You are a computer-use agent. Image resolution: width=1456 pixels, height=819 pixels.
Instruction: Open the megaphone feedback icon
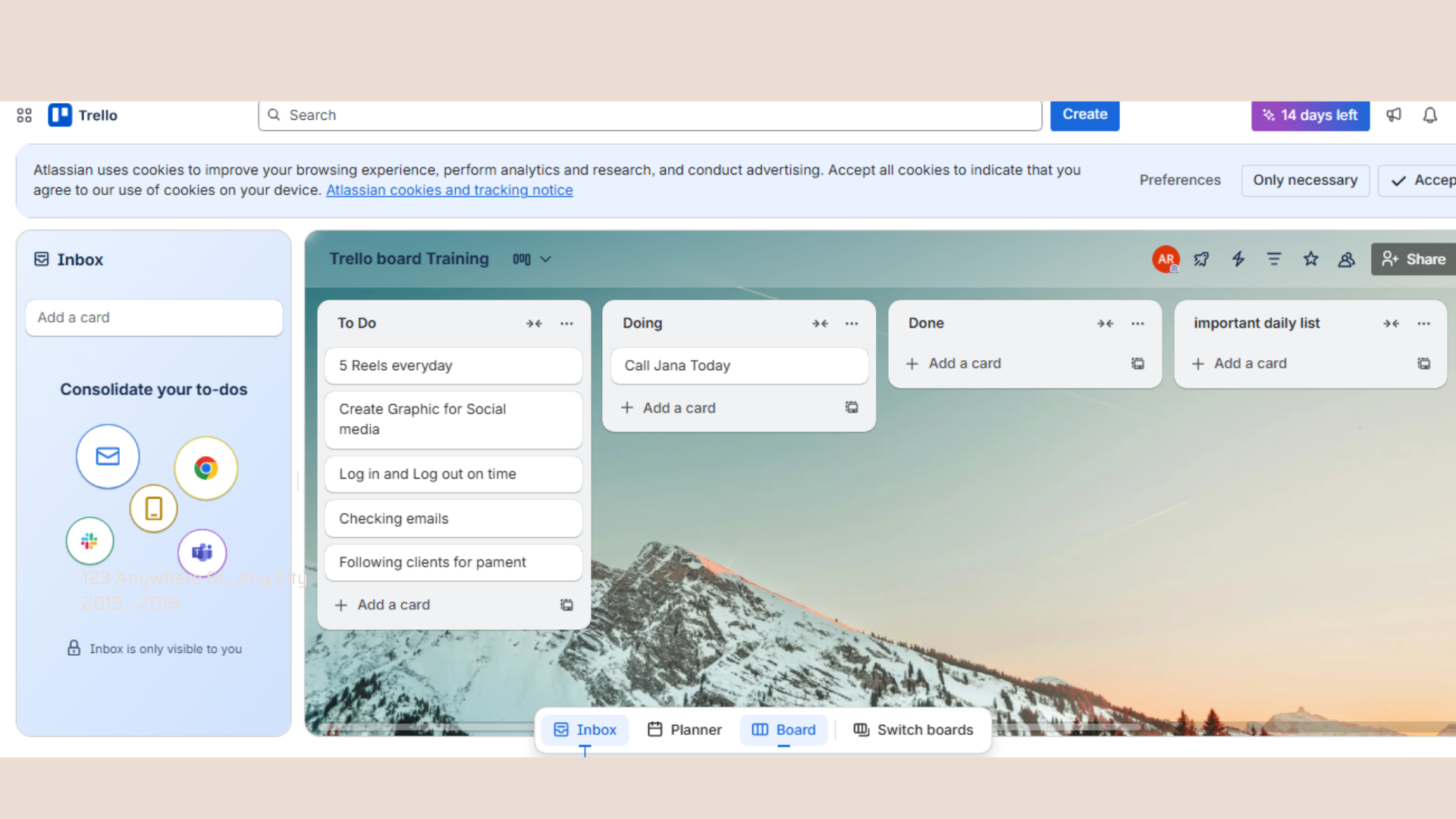(x=1394, y=115)
